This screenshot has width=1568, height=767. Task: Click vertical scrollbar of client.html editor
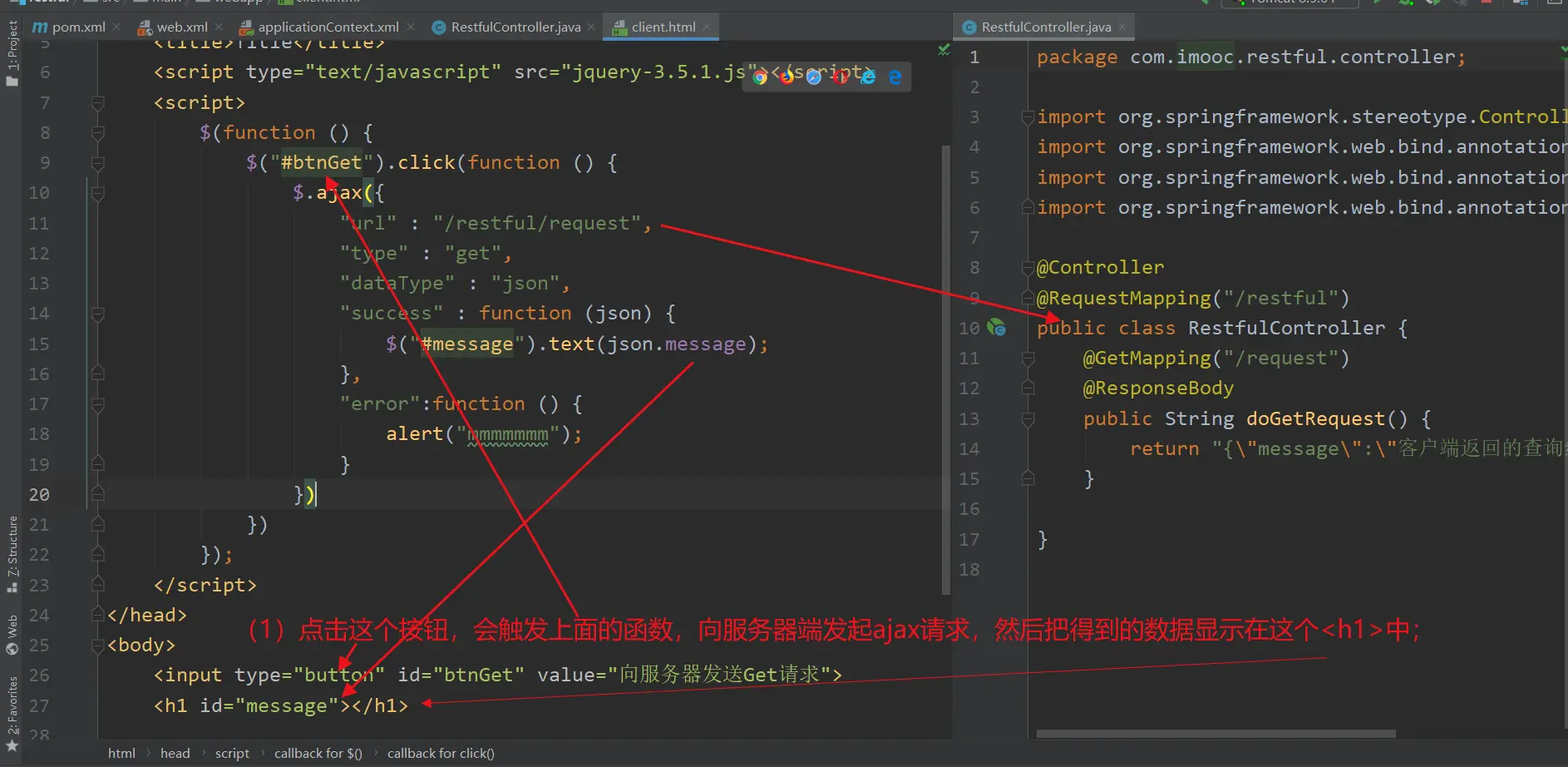[945, 370]
